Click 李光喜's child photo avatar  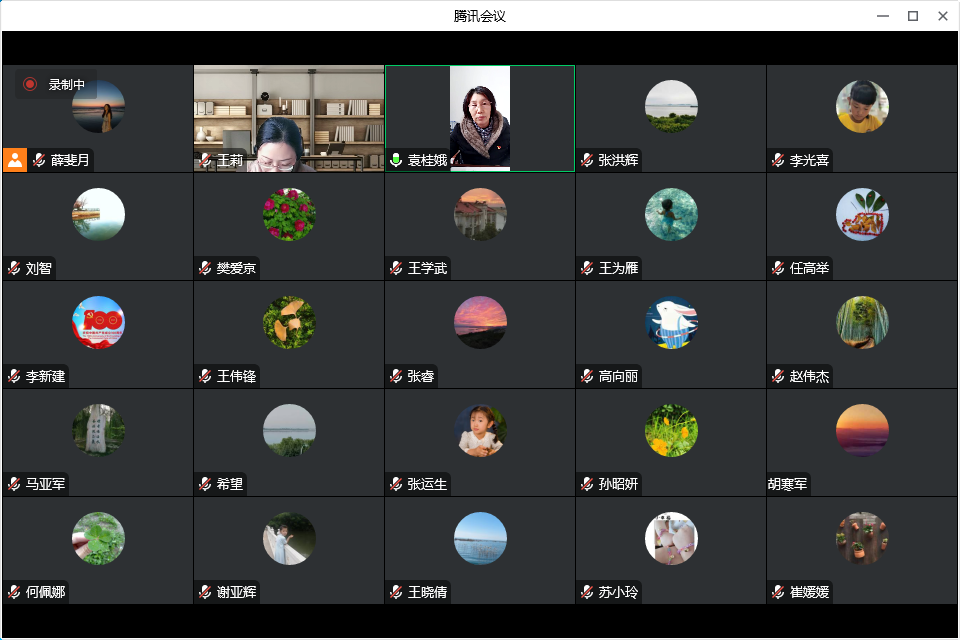pos(862,107)
